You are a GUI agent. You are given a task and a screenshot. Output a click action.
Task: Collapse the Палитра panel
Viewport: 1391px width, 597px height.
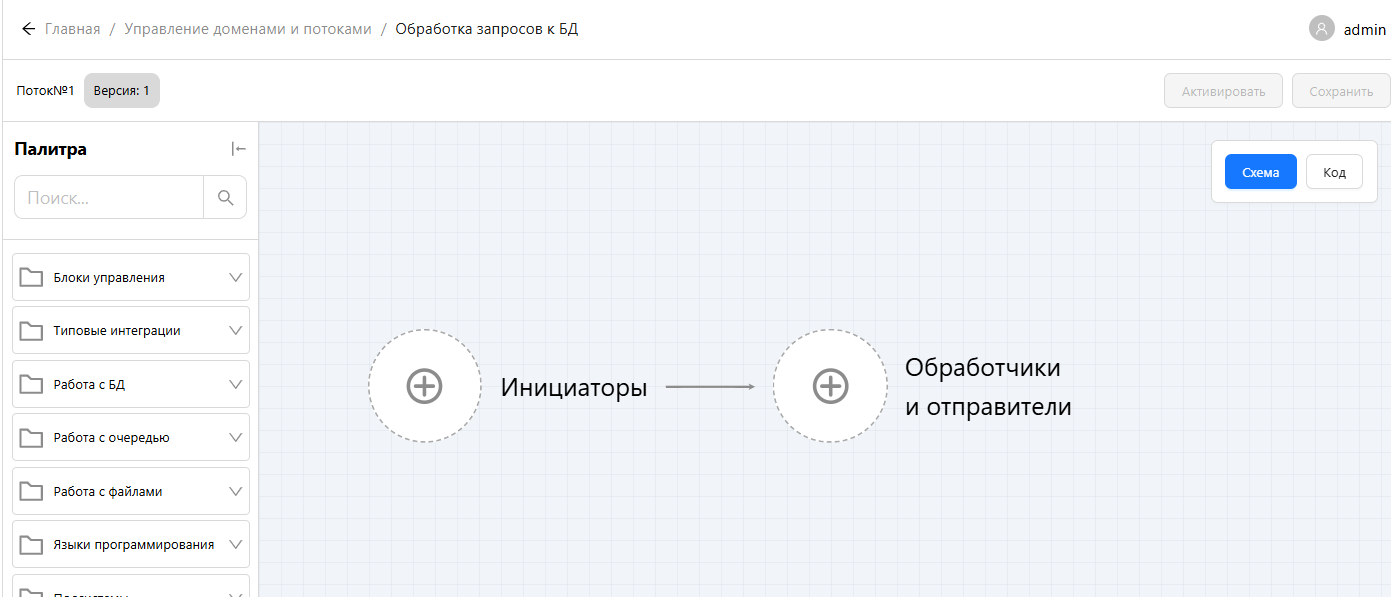click(x=238, y=149)
